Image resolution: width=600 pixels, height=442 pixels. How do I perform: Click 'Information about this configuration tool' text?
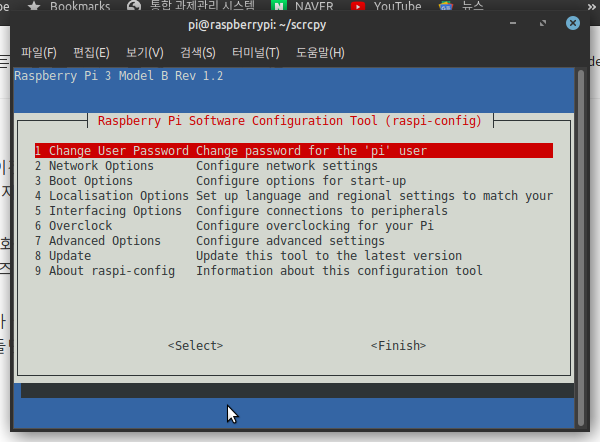(339, 271)
